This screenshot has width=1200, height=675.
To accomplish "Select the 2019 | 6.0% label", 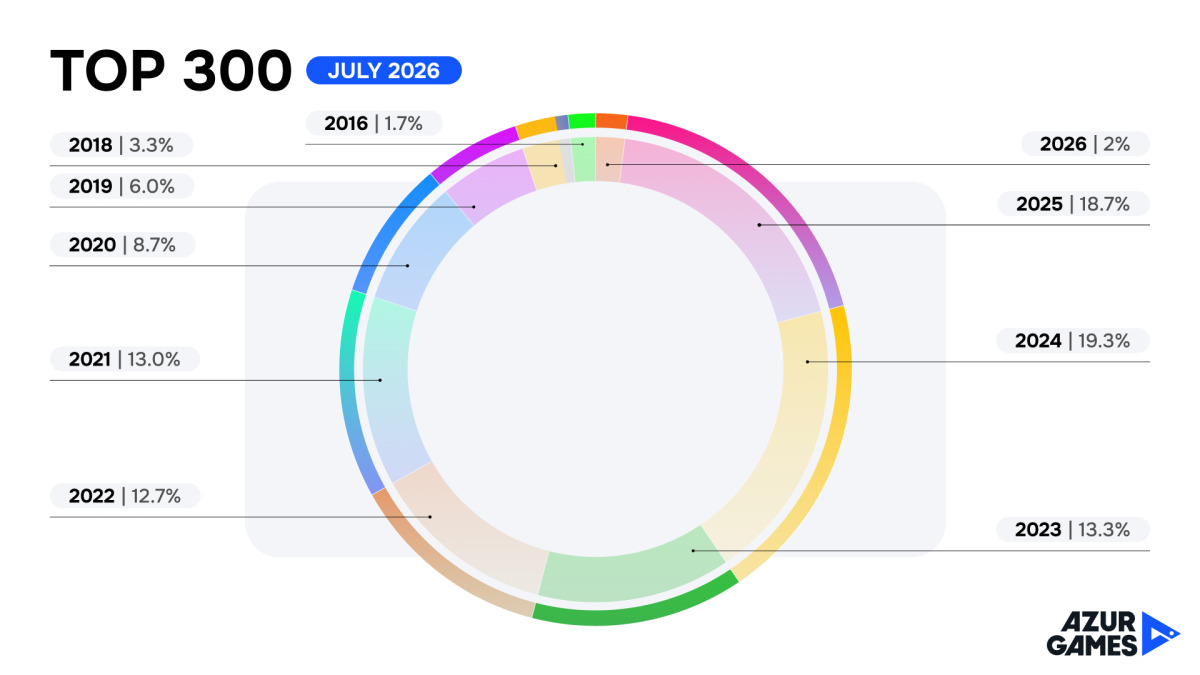I will tap(122, 186).
